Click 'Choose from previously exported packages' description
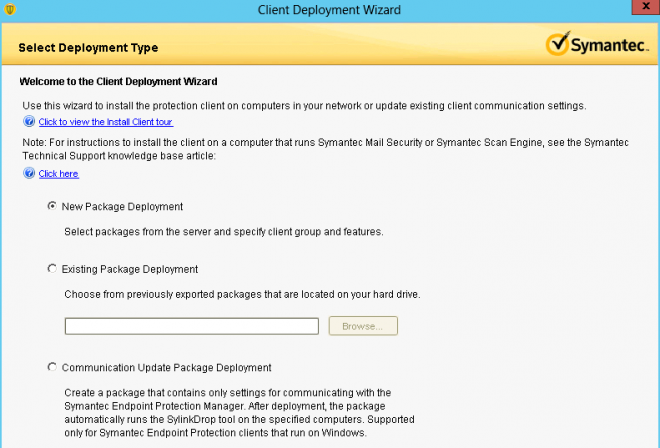660x448 pixels. coord(242,294)
